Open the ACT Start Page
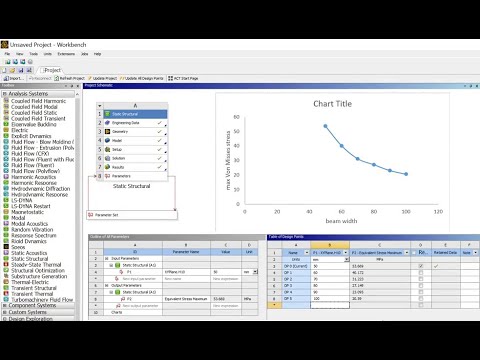 pyautogui.click(x=183, y=78)
